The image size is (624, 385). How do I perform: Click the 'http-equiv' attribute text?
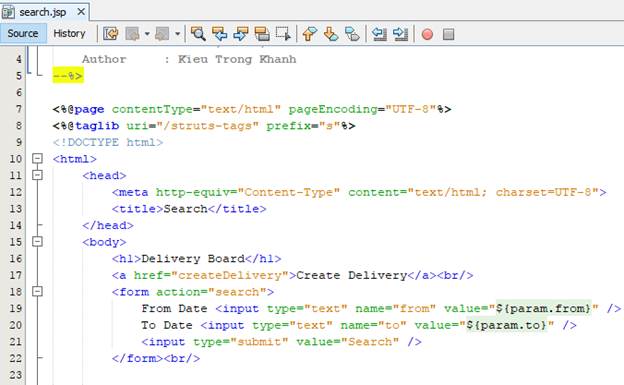[193, 192]
